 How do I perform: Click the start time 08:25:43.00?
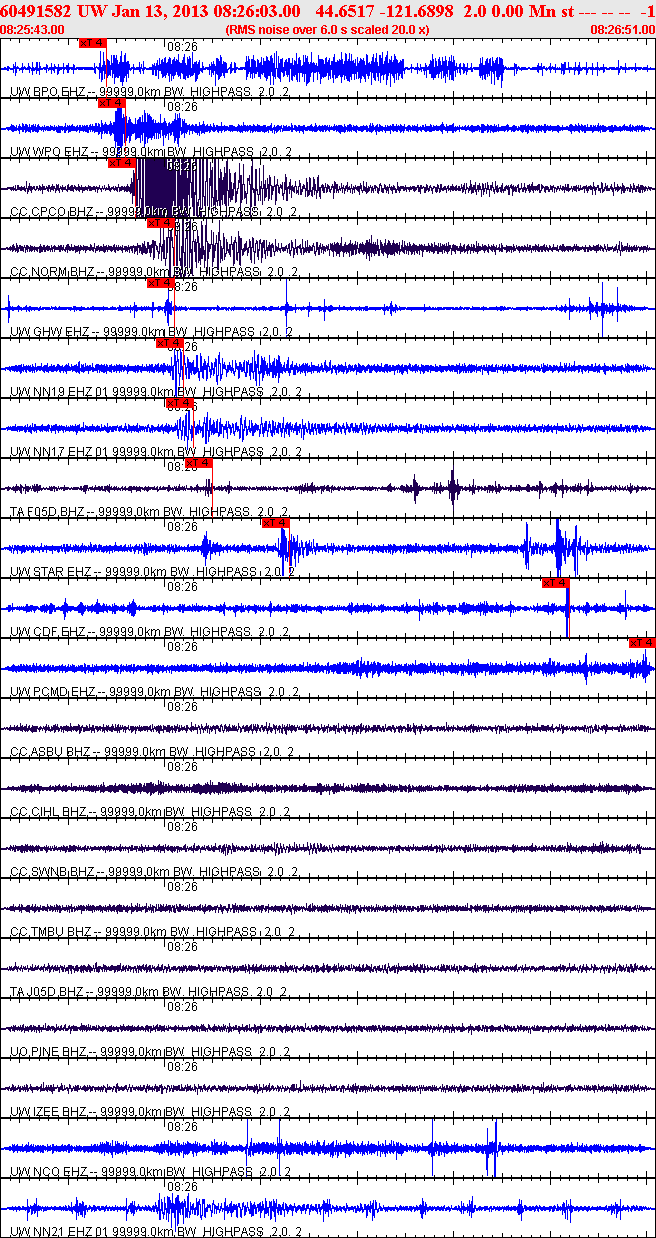pos(33,30)
